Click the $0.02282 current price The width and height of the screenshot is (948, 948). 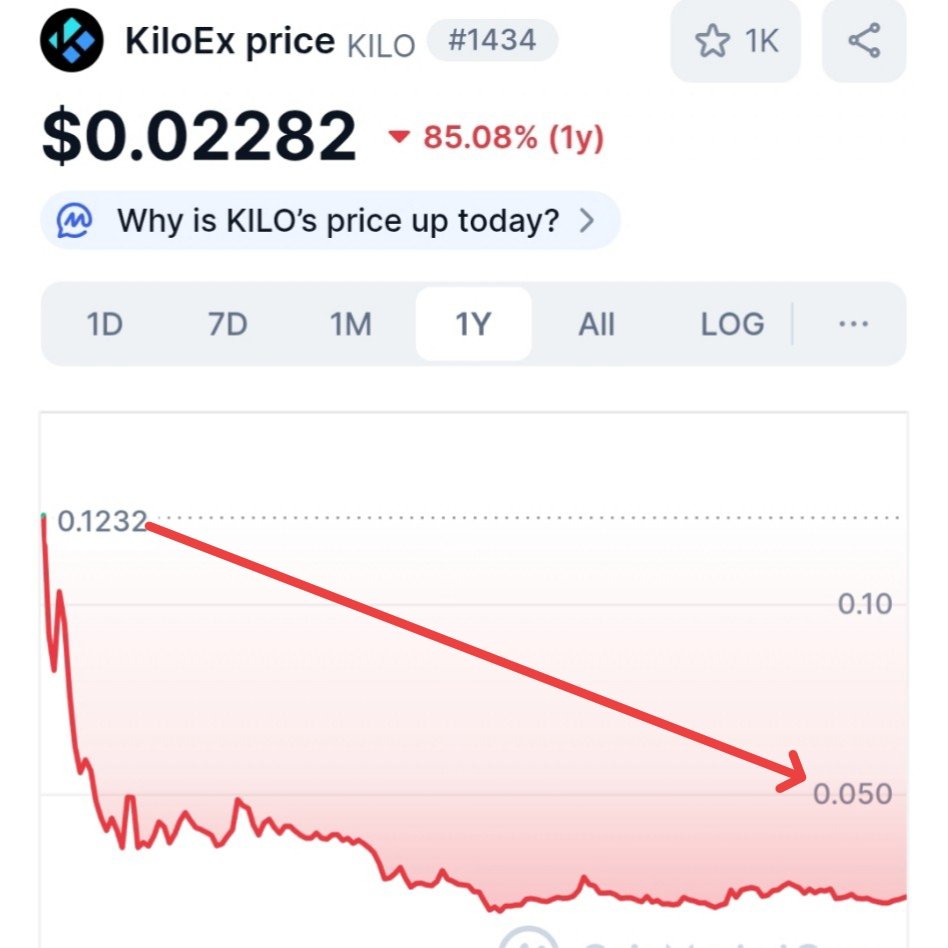198,136
